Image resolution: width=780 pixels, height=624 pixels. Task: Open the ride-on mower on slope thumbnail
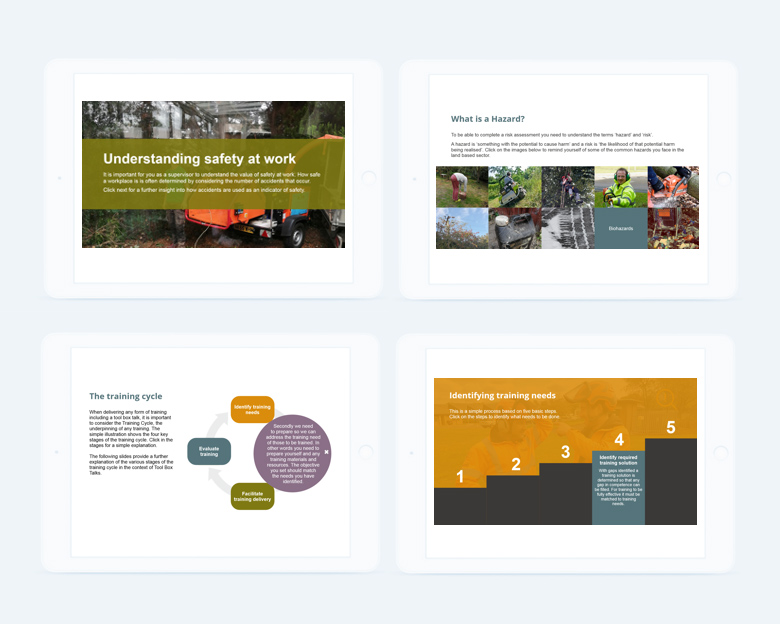point(515,187)
